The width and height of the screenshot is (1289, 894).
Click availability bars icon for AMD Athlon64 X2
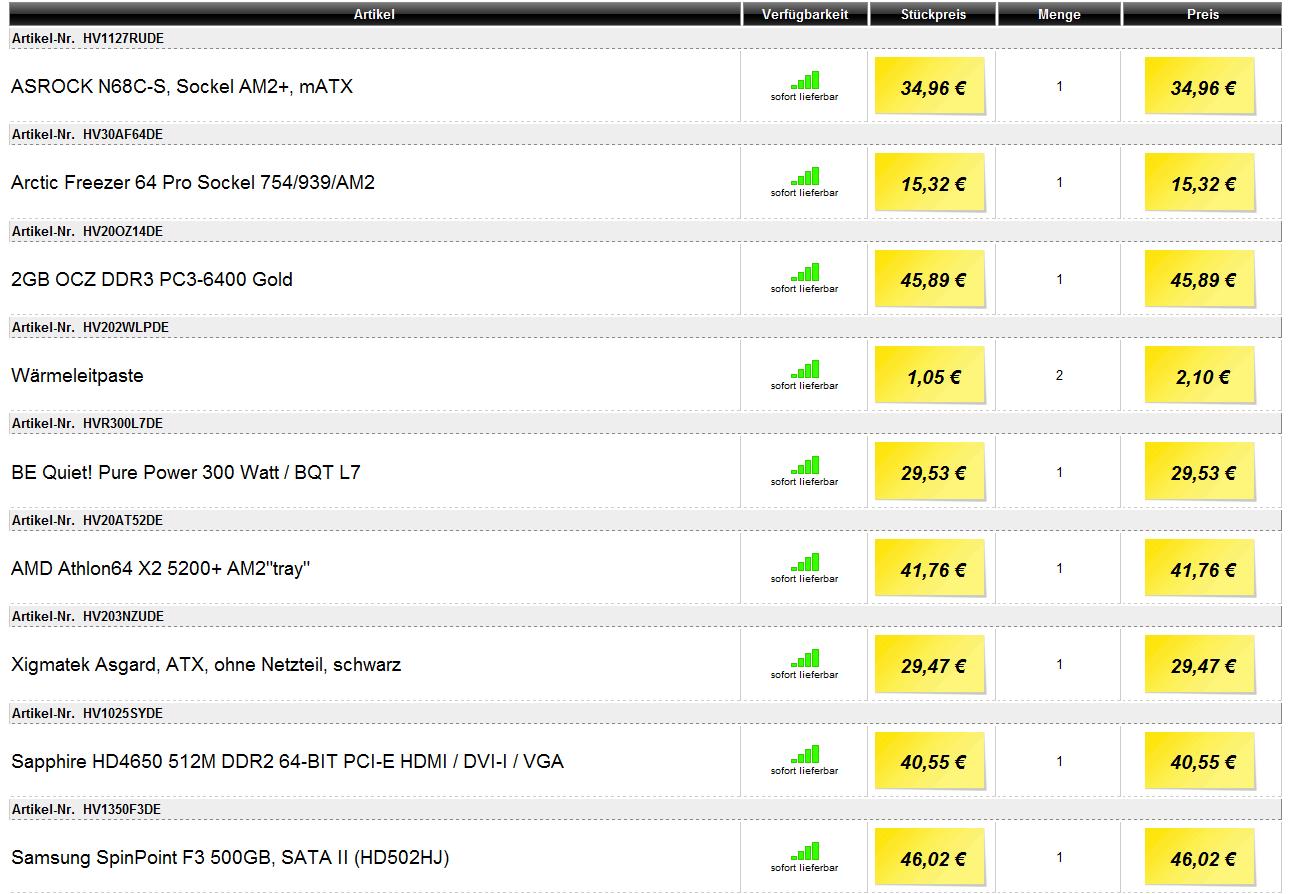[x=805, y=562]
